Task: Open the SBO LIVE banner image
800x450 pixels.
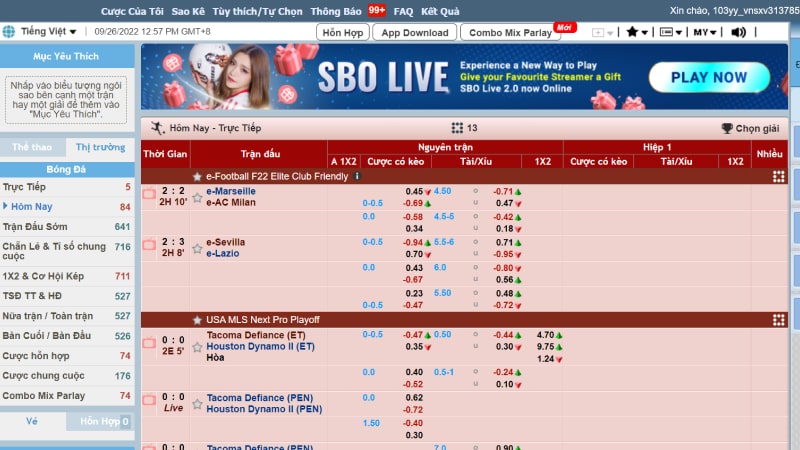Action: coord(464,77)
